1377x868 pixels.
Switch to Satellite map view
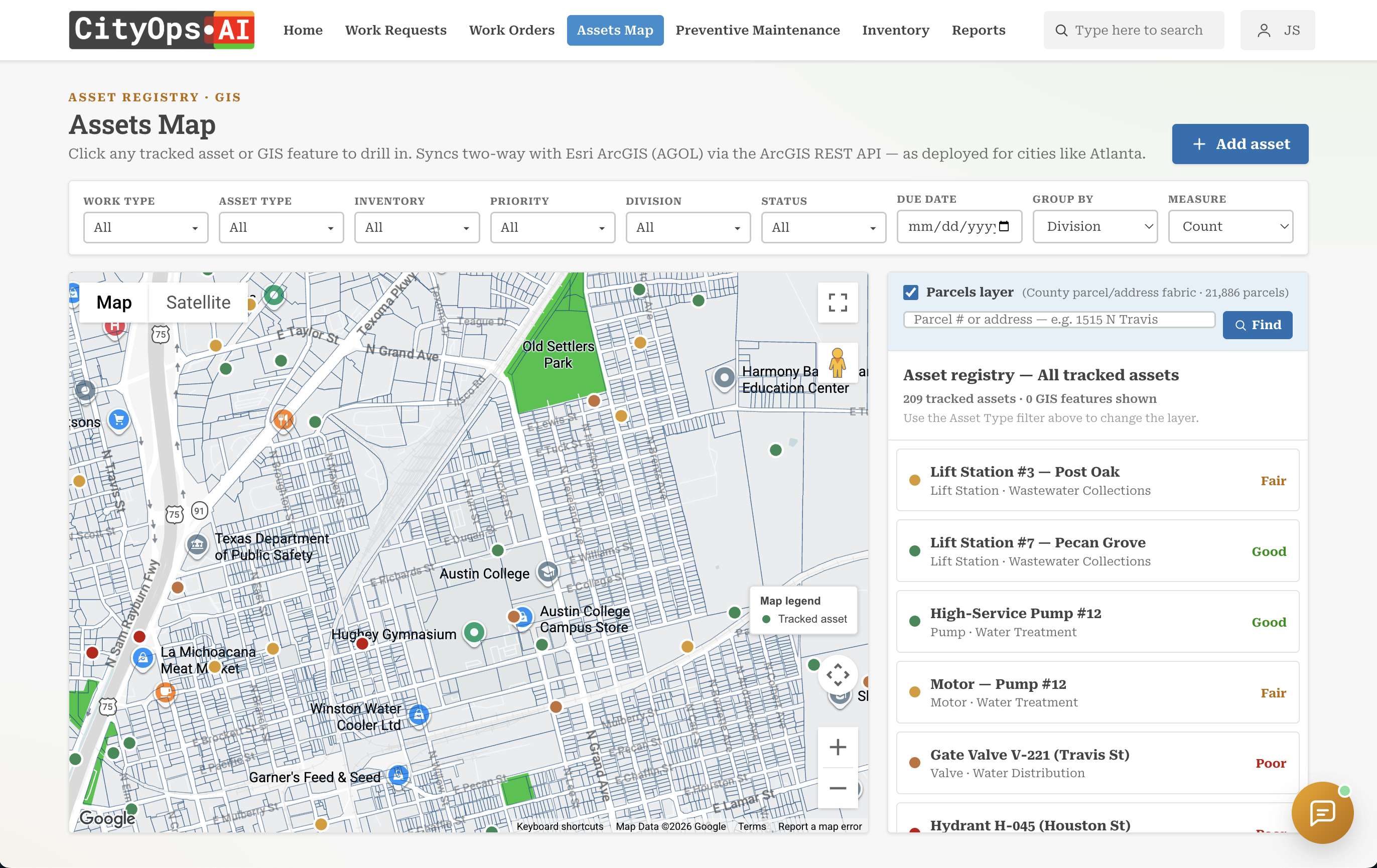pos(198,303)
